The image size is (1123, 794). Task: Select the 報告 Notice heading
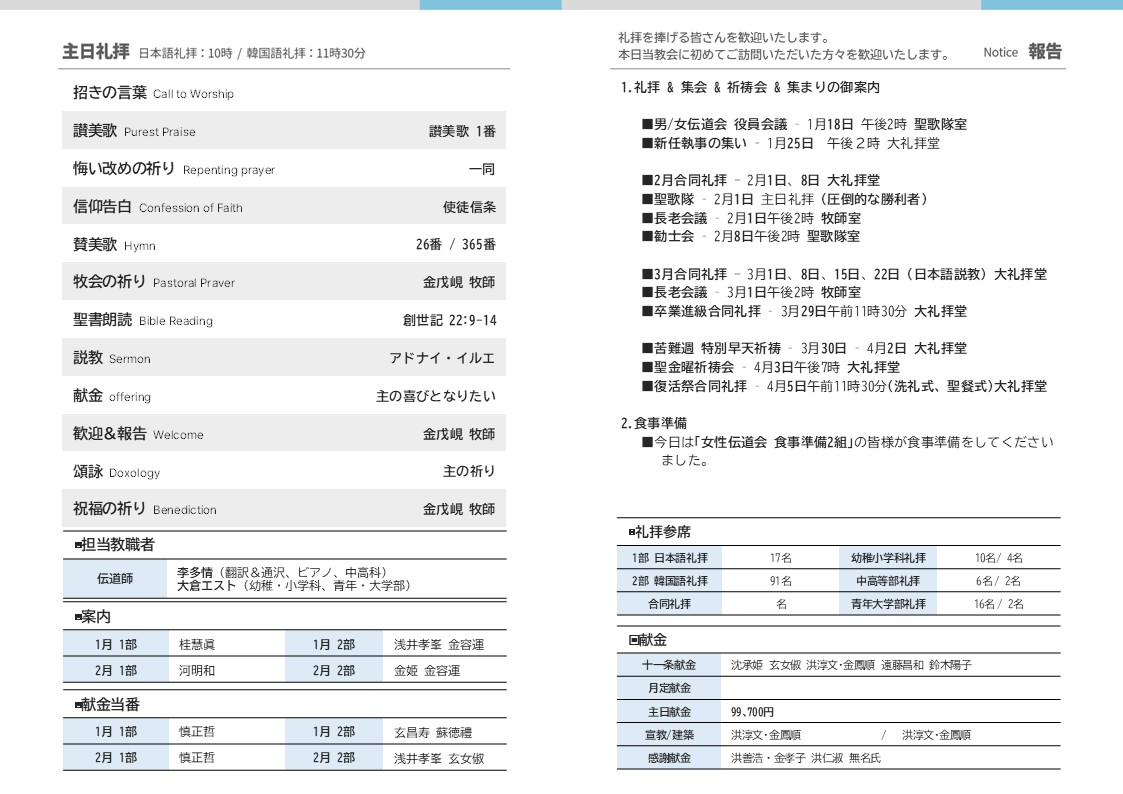[1045, 52]
